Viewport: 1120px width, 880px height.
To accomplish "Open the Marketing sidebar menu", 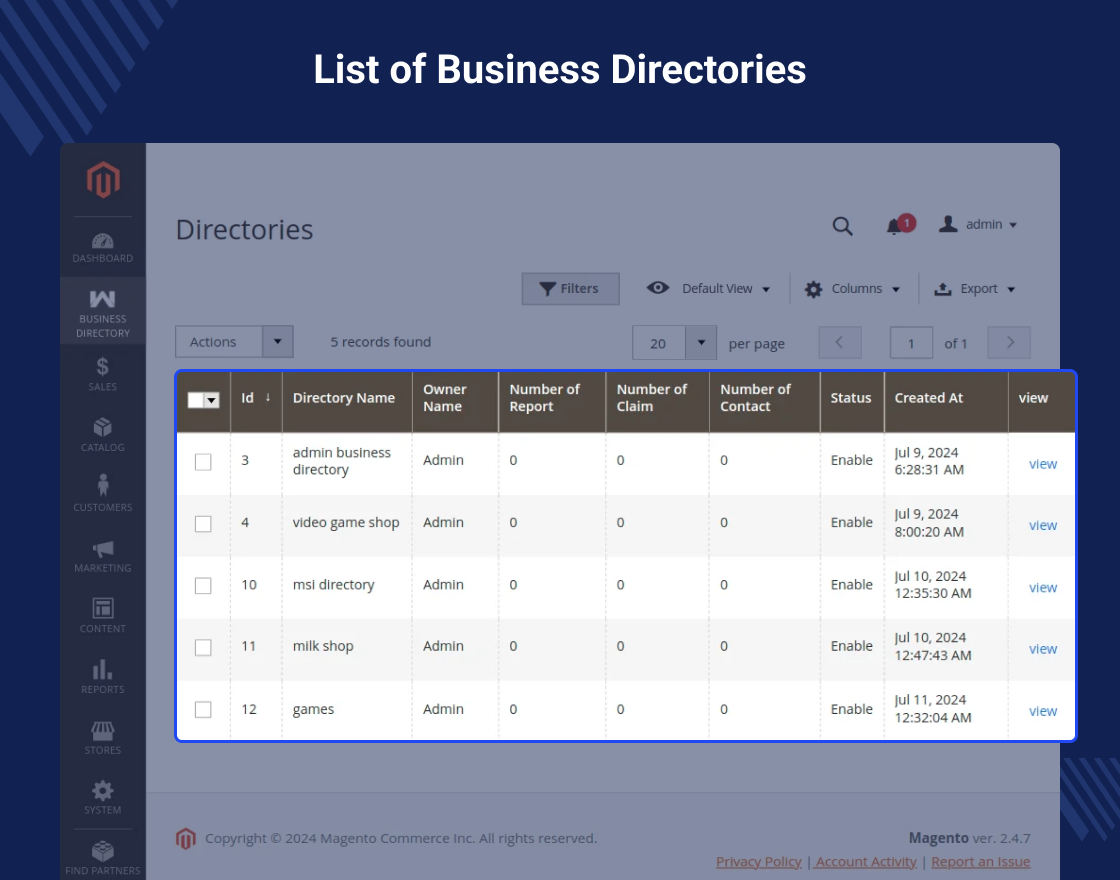I will click(x=103, y=556).
